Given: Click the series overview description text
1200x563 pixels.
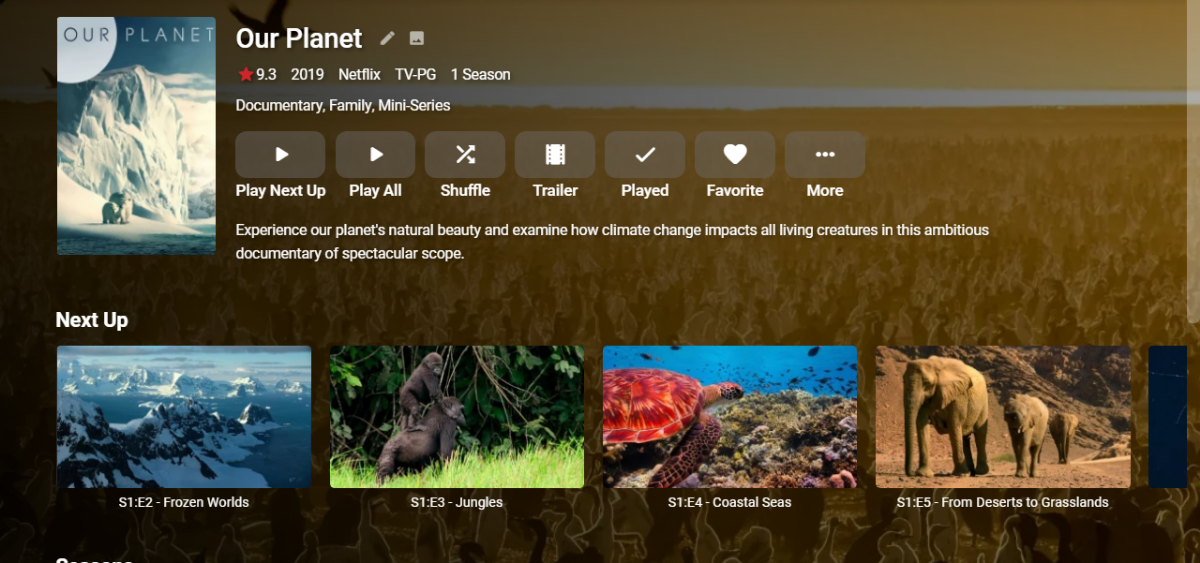Looking at the screenshot, I should (612, 241).
